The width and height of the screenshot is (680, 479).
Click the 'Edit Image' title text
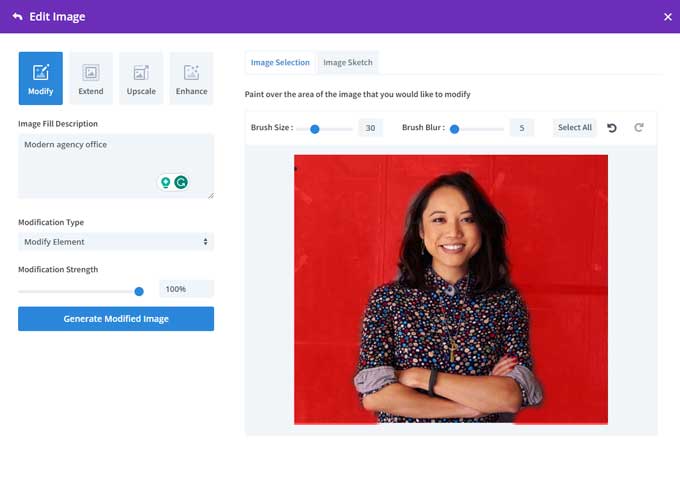click(x=57, y=17)
